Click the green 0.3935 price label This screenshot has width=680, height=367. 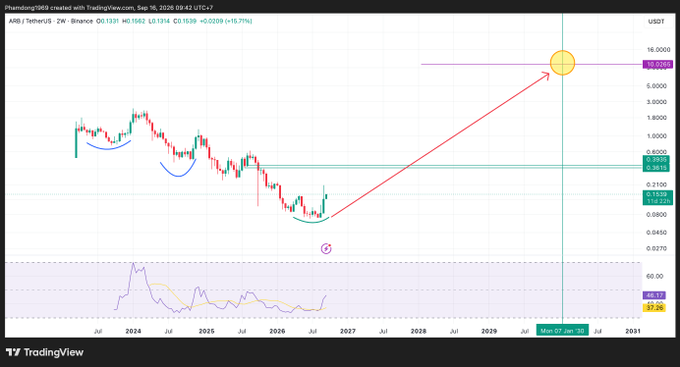point(657,160)
